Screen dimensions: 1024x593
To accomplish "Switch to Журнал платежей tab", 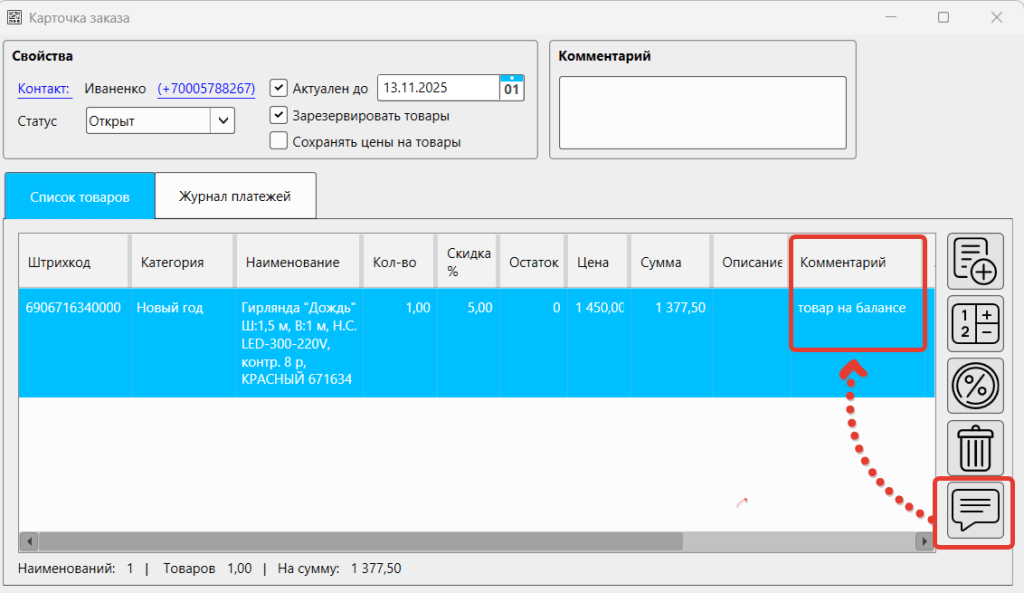I will pos(235,196).
